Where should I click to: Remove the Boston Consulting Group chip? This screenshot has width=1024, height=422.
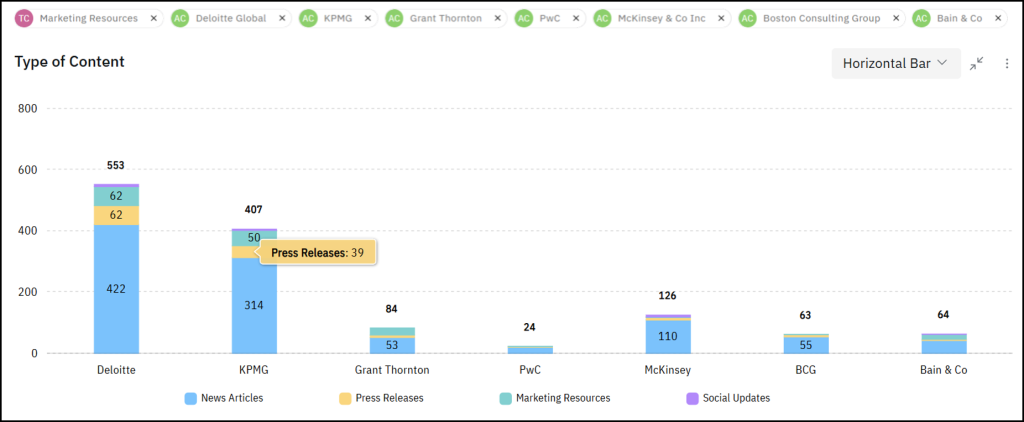click(895, 18)
